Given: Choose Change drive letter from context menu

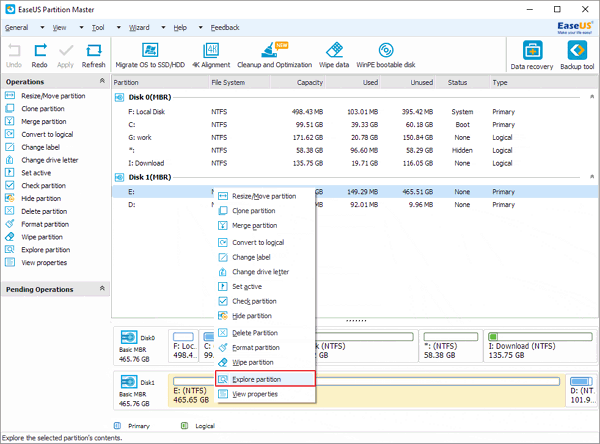Looking at the screenshot, I should (265, 272).
